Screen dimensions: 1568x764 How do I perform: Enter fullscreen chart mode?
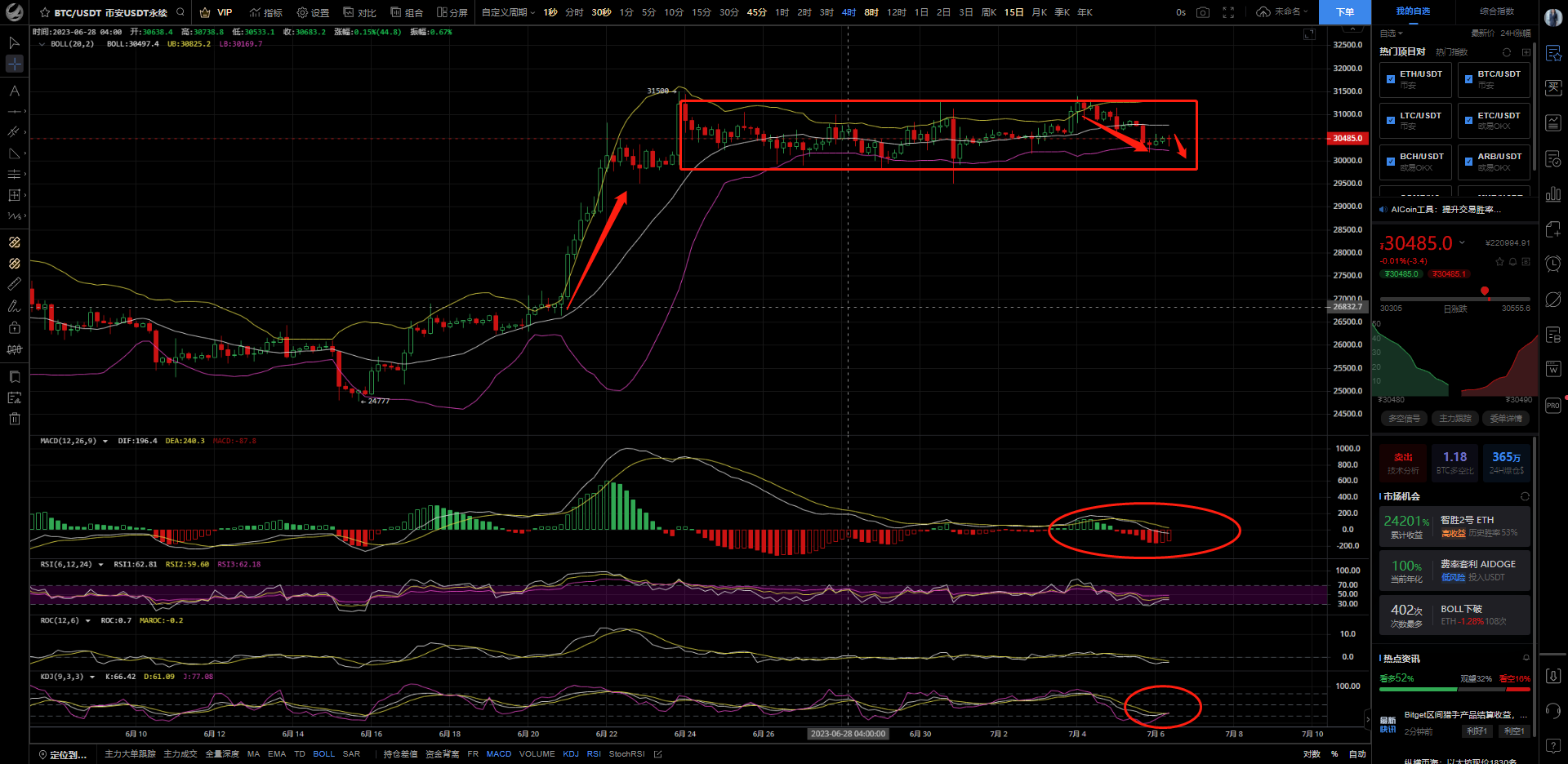tap(1228, 12)
